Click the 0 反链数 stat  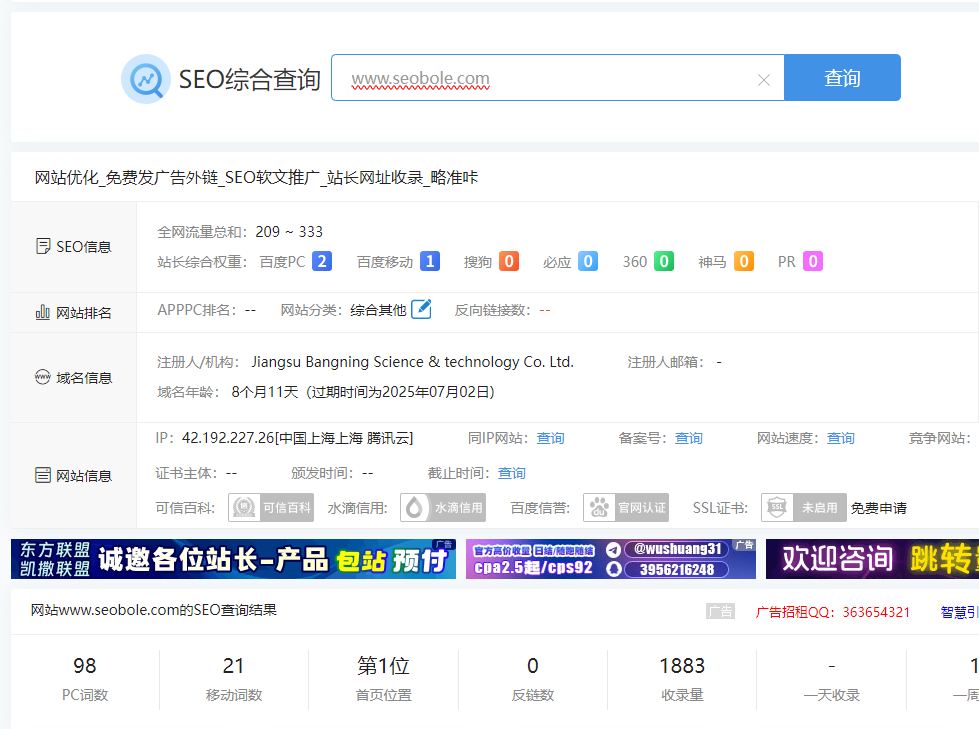coord(533,678)
